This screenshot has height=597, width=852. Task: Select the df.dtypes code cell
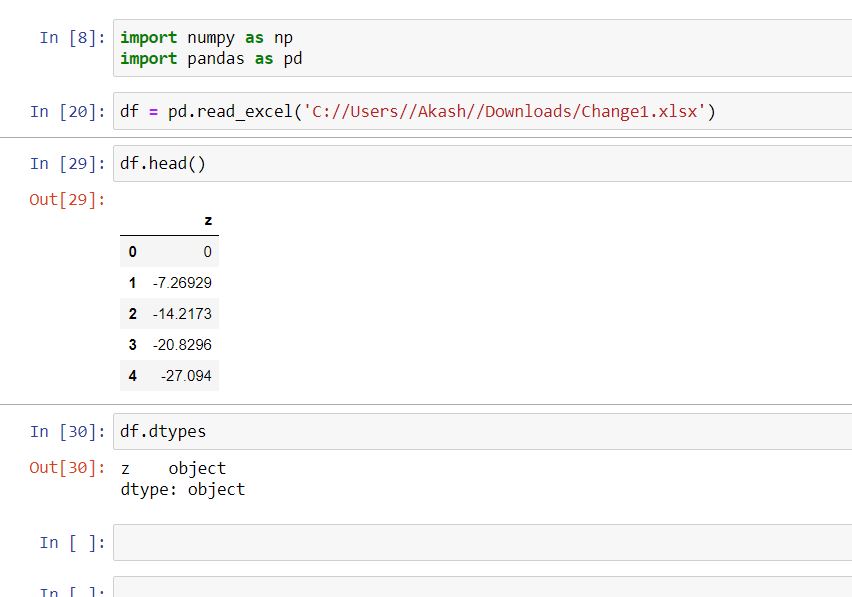click(483, 431)
